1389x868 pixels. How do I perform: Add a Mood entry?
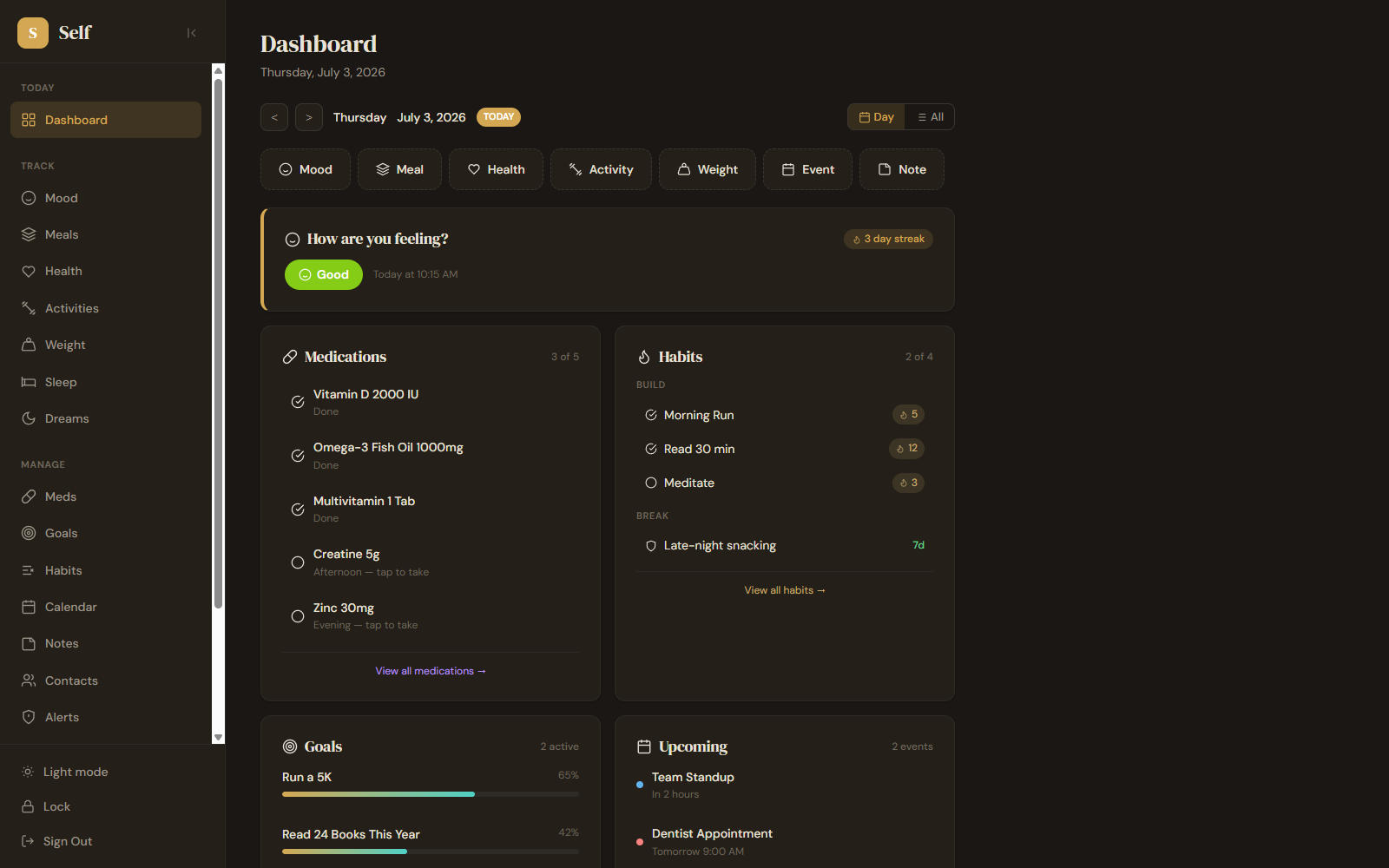(x=306, y=169)
